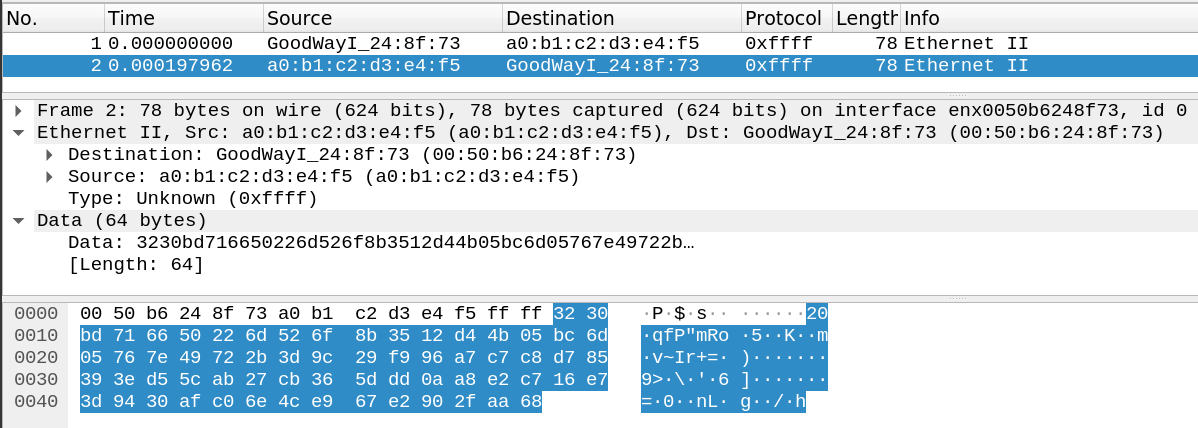Select packet number 2 in list
This screenshot has height=428, width=1198.
tap(599, 66)
